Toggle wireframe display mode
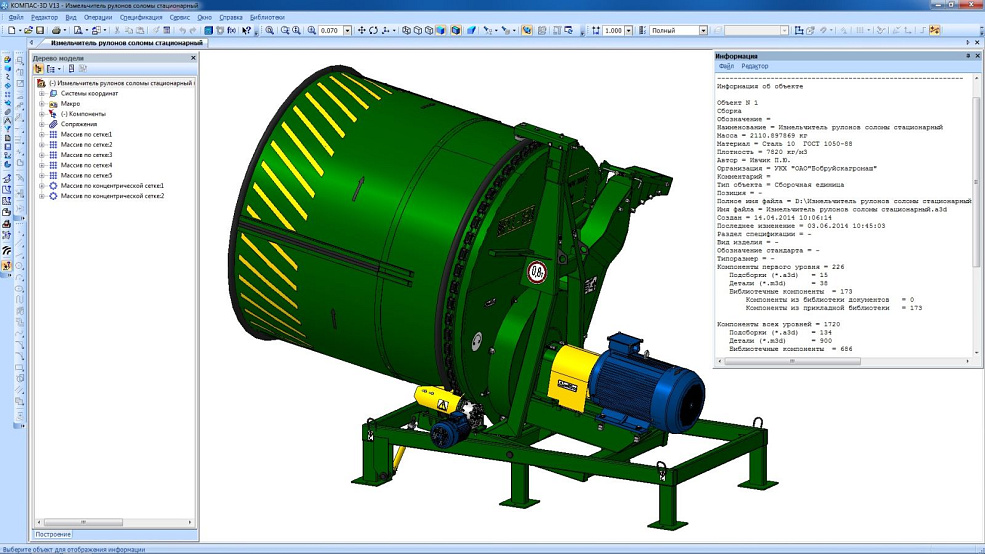The image size is (985, 554). tap(406, 31)
